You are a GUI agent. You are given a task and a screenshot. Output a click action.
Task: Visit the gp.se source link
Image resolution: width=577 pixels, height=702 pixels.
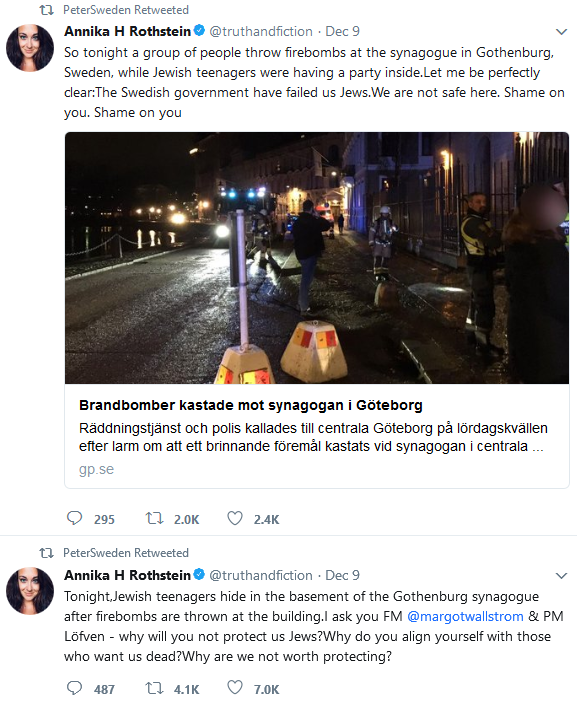(96, 469)
